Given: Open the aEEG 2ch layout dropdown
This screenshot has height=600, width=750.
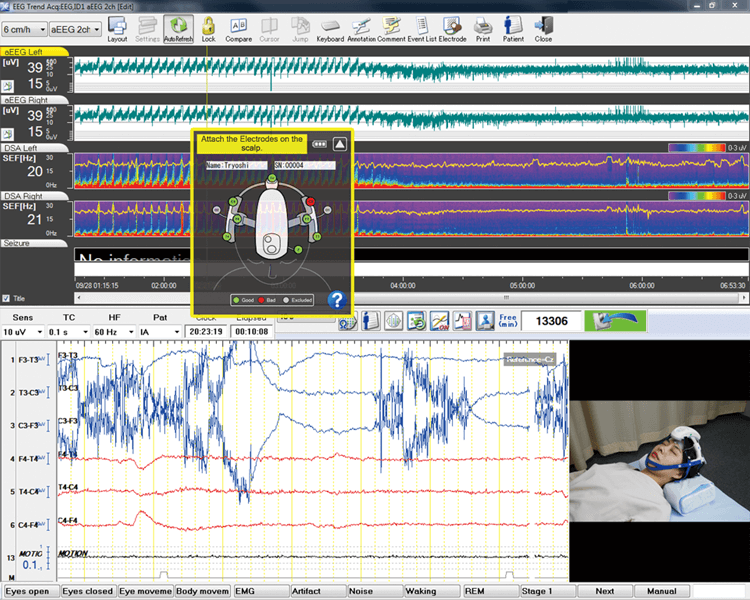Looking at the screenshot, I should coord(76,30).
